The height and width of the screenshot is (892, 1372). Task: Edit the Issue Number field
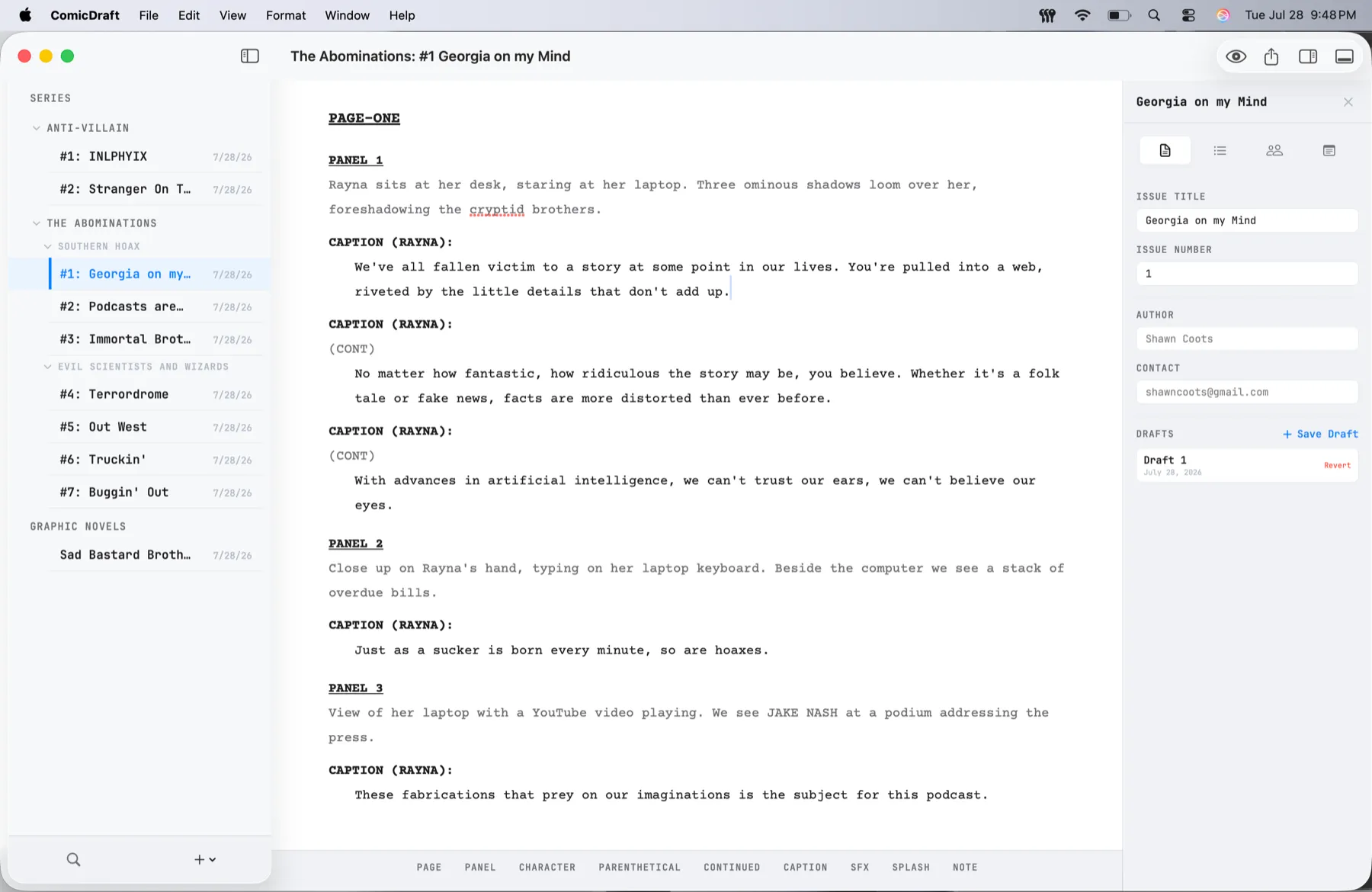pos(1247,274)
